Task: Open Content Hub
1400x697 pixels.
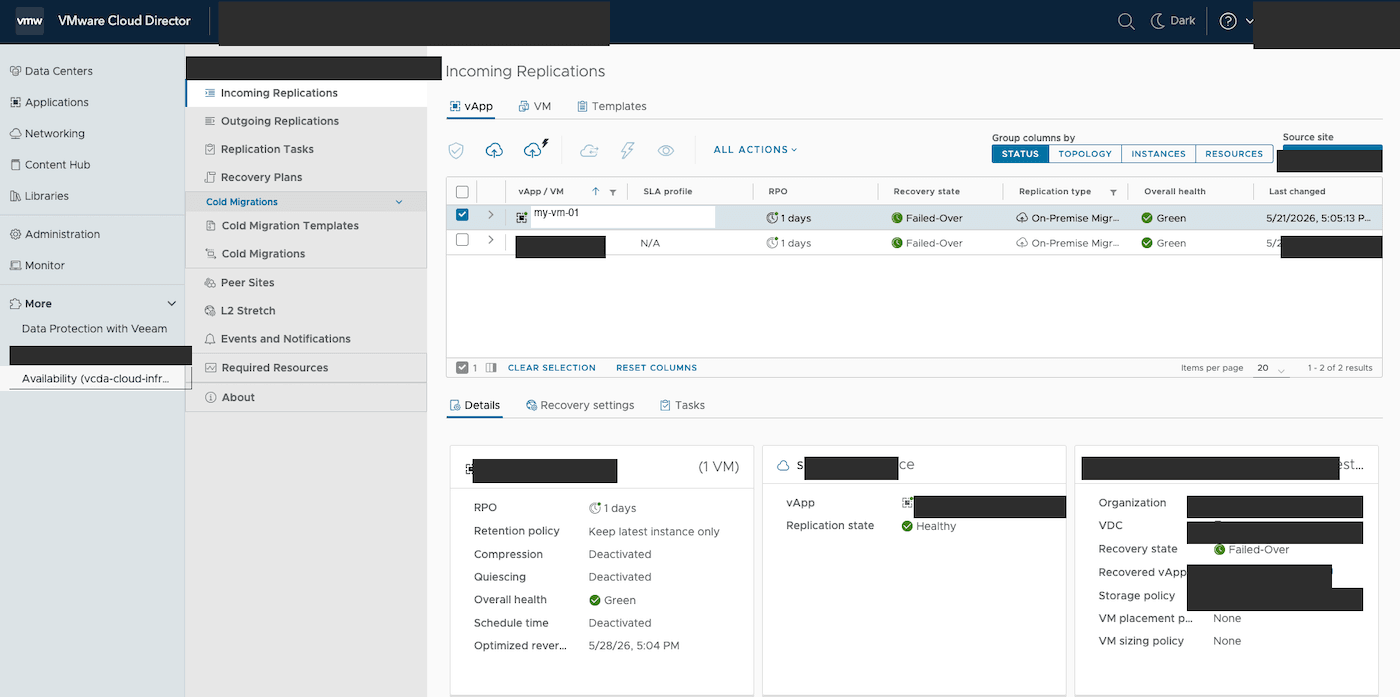Action: [50, 165]
